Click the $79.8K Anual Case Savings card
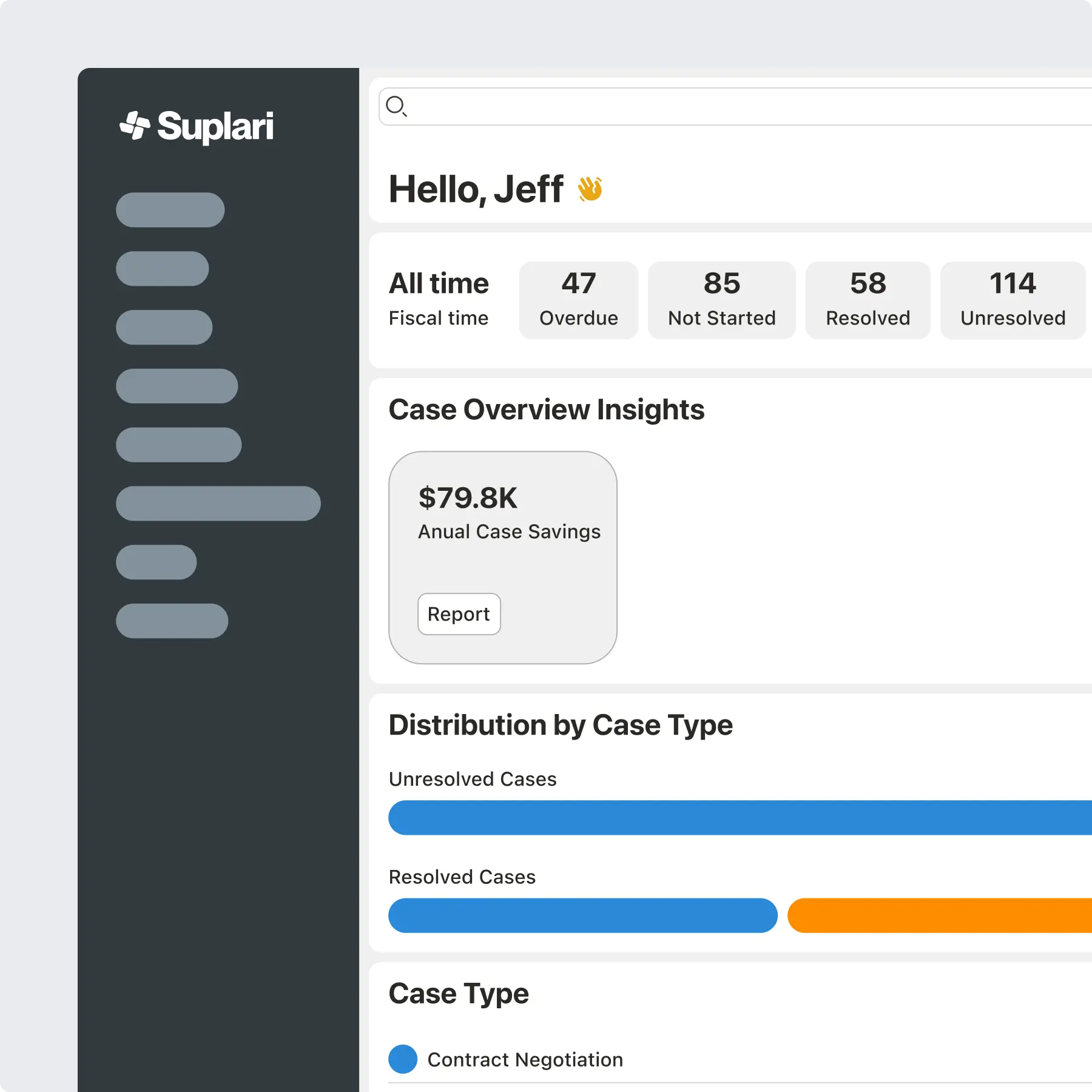Screen dimensions: 1092x1092 coord(502,558)
